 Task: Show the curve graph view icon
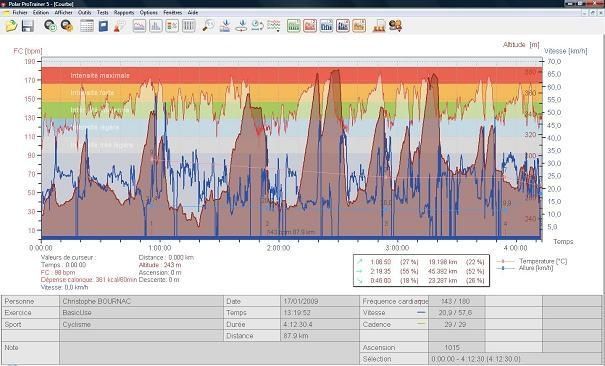tap(139, 26)
